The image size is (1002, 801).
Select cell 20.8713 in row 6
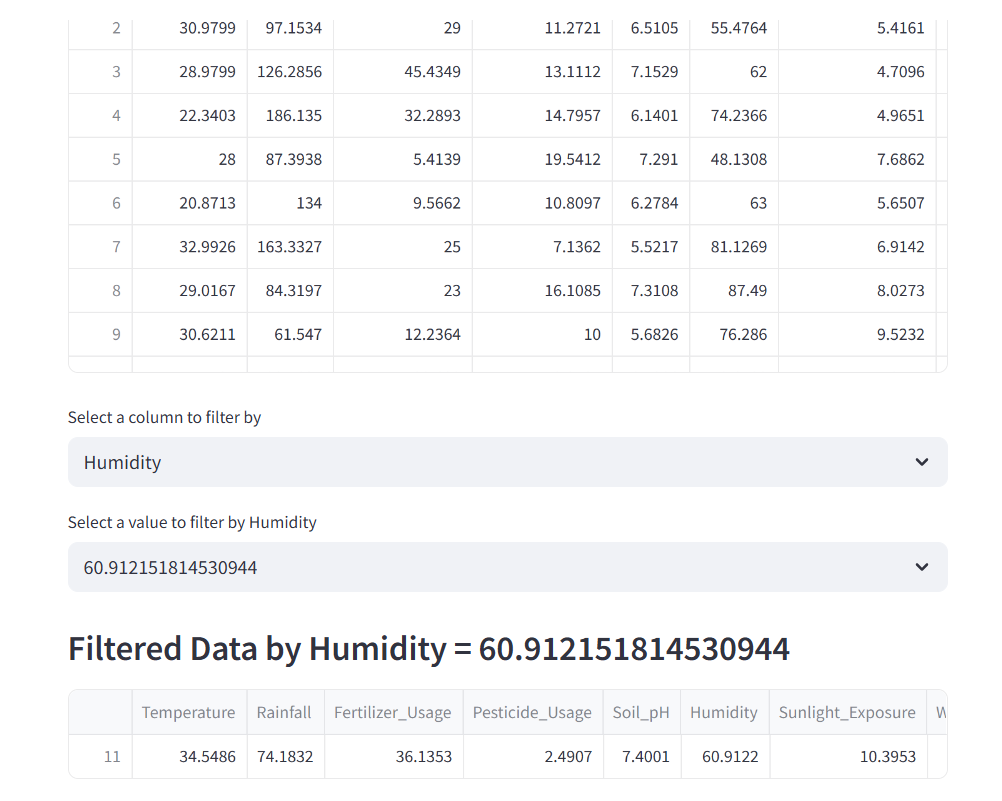tap(189, 203)
